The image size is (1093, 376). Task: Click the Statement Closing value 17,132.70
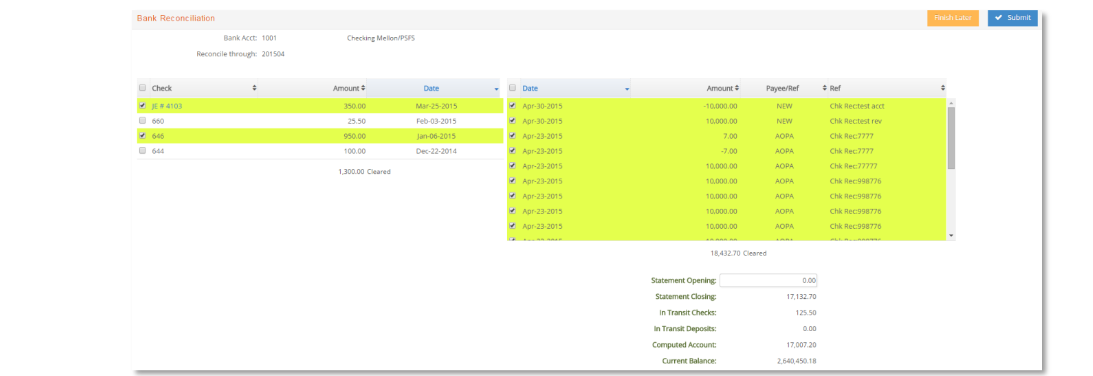point(801,296)
